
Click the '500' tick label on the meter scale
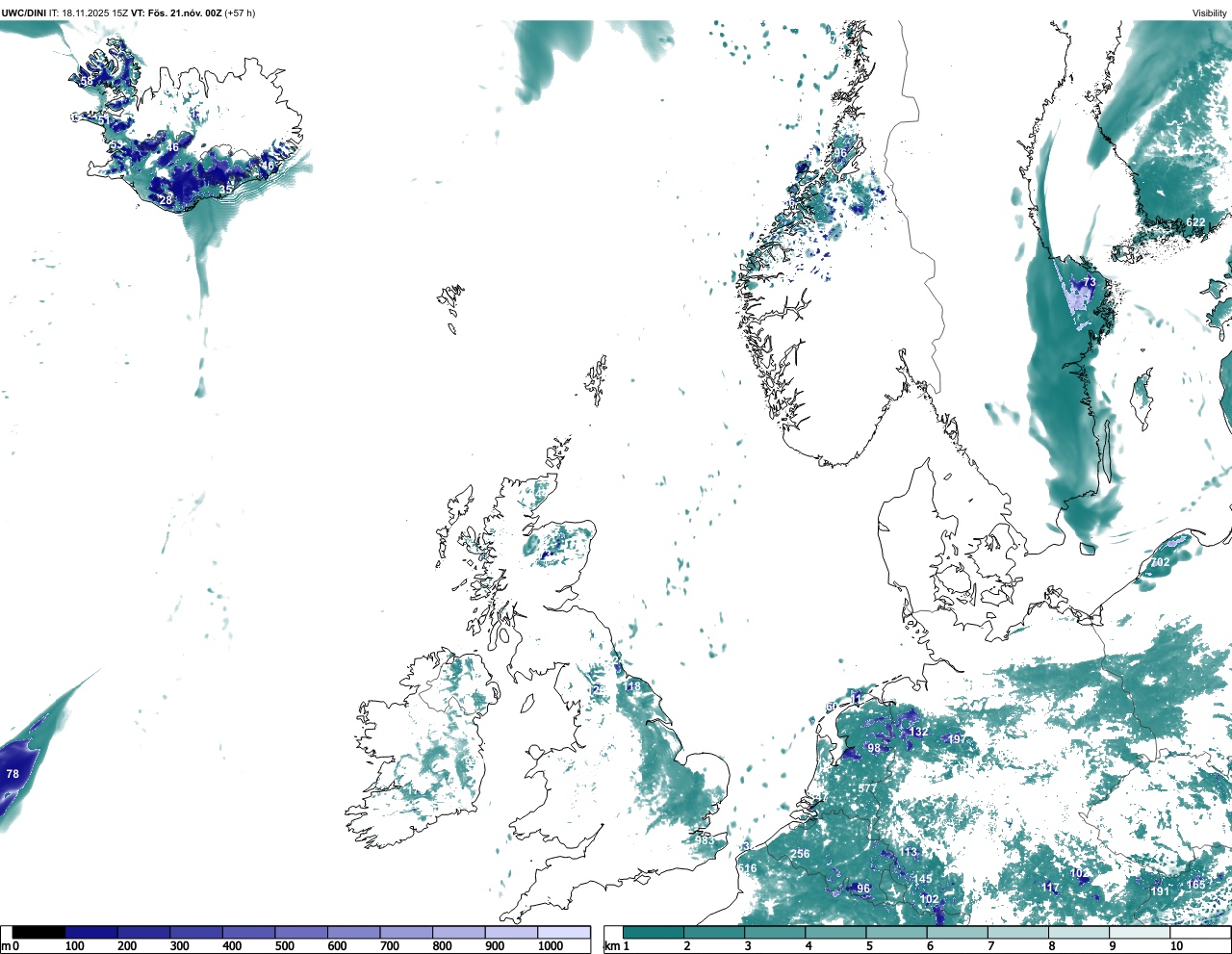coord(284,946)
